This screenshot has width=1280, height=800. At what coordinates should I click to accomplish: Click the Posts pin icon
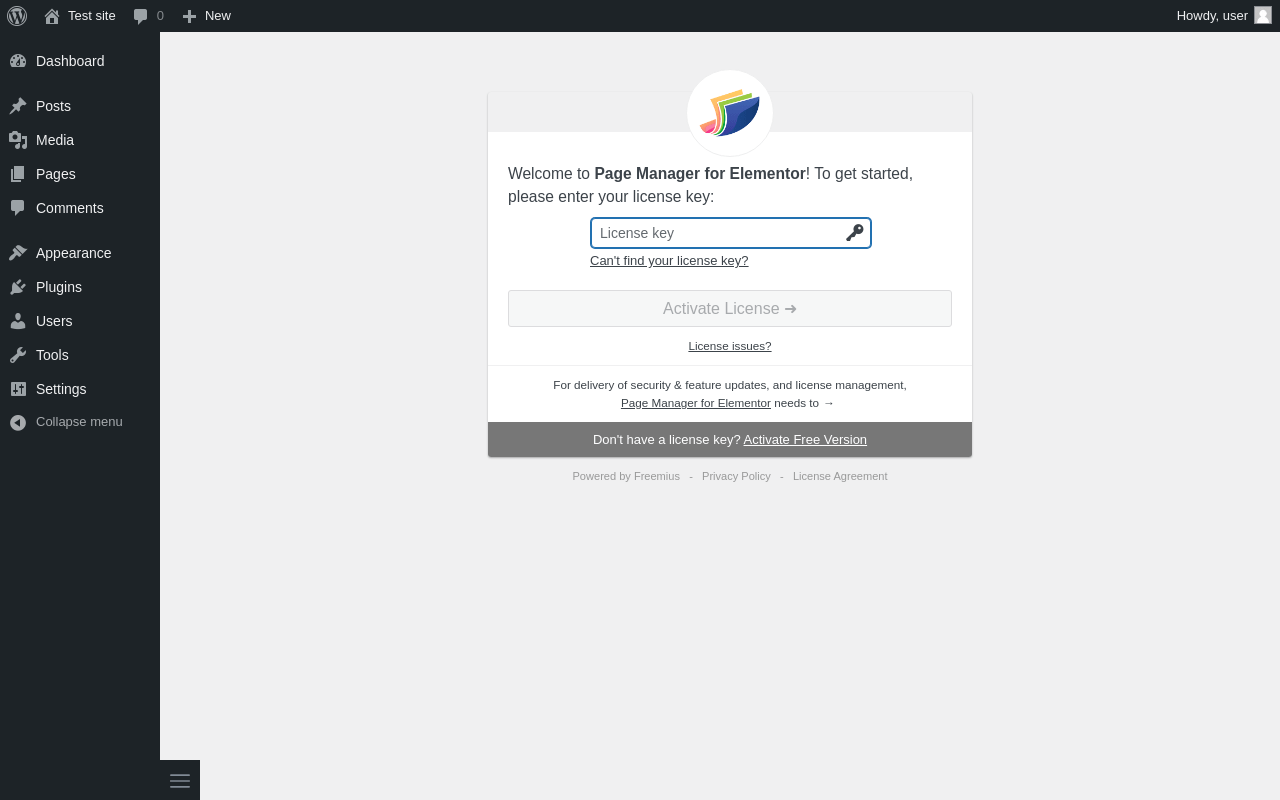click(18, 106)
